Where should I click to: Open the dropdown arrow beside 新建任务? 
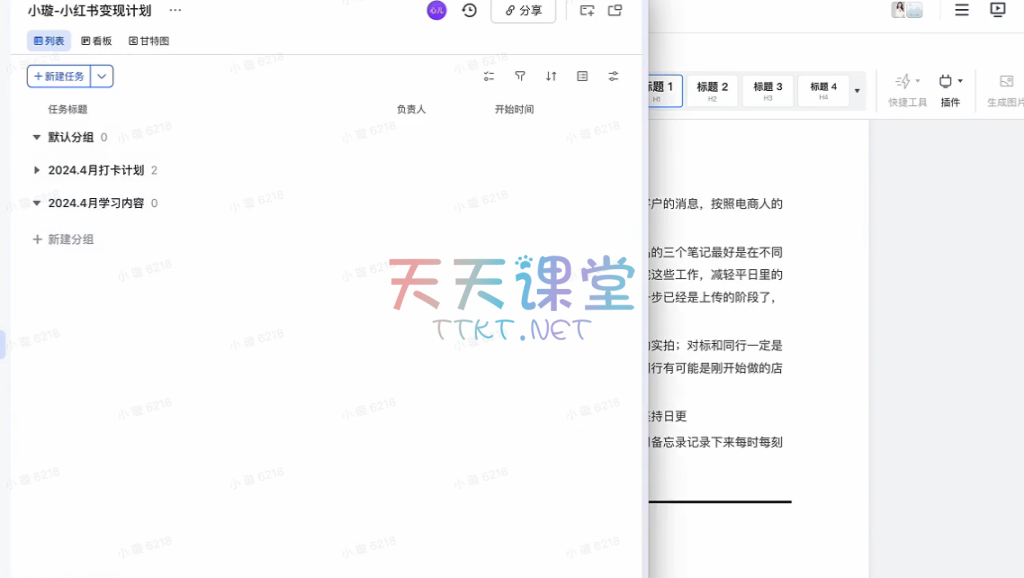[x=103, y=76]
